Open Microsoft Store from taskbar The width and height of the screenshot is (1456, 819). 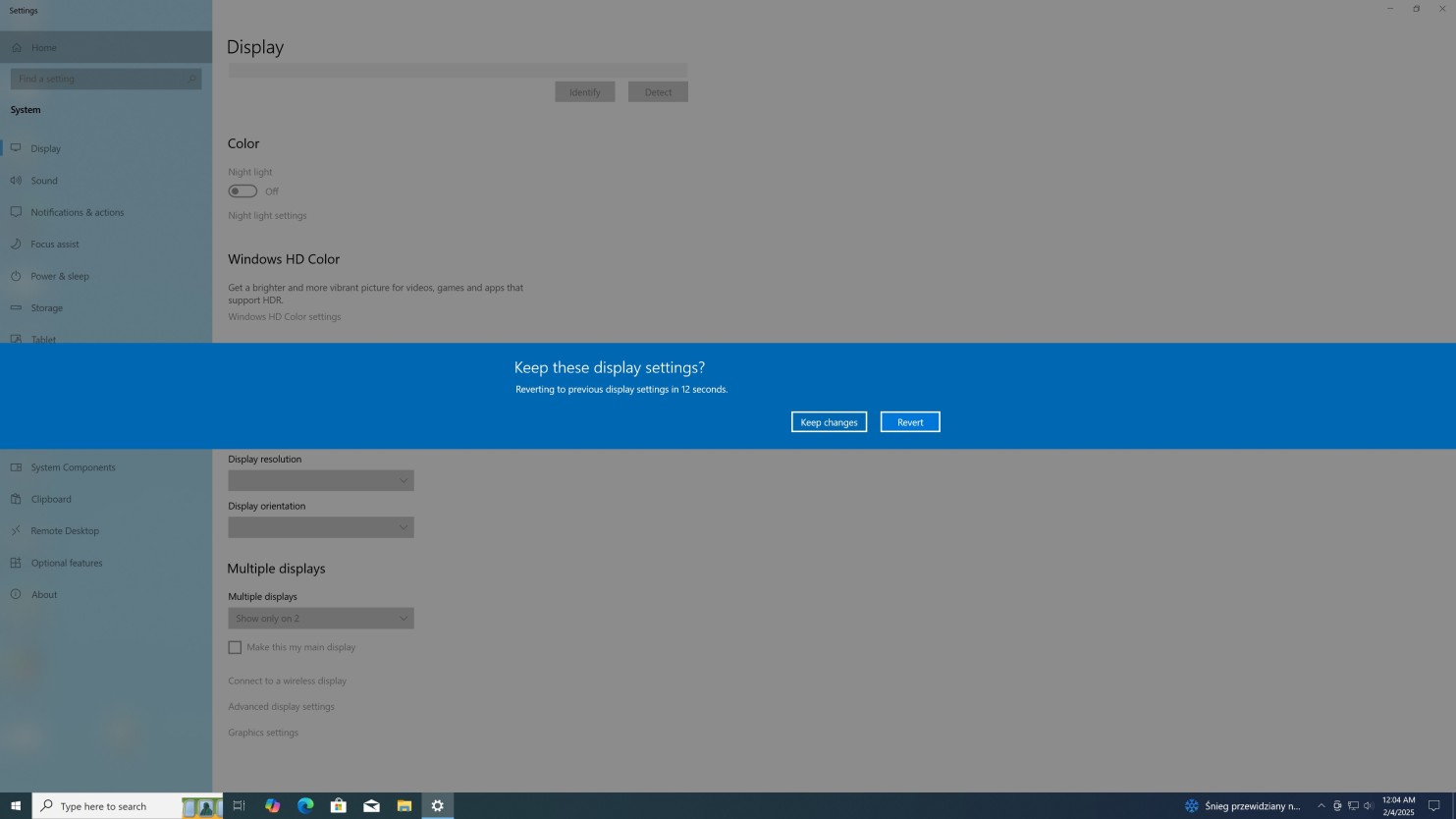[x=338, y=805]
